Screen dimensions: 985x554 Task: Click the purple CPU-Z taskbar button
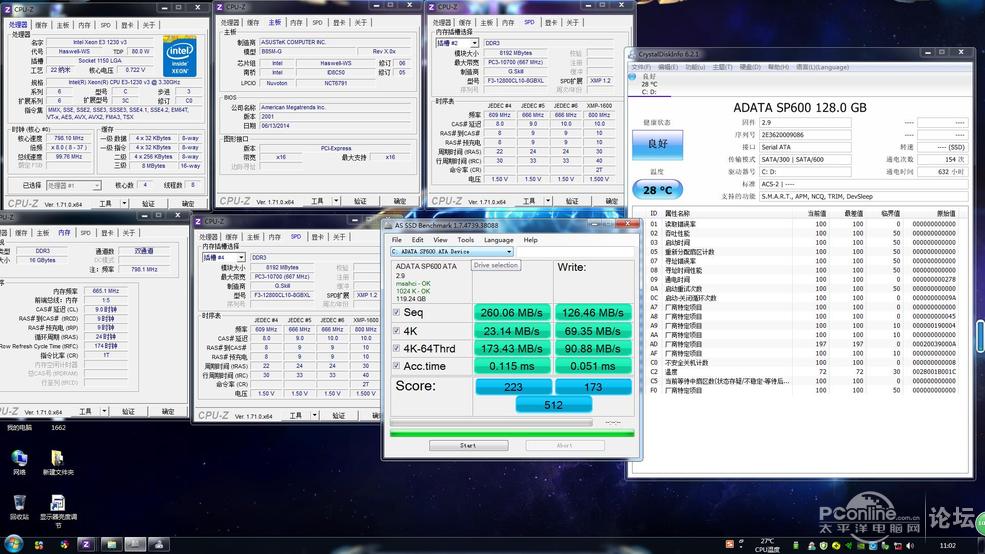click(x=85, y=545)
